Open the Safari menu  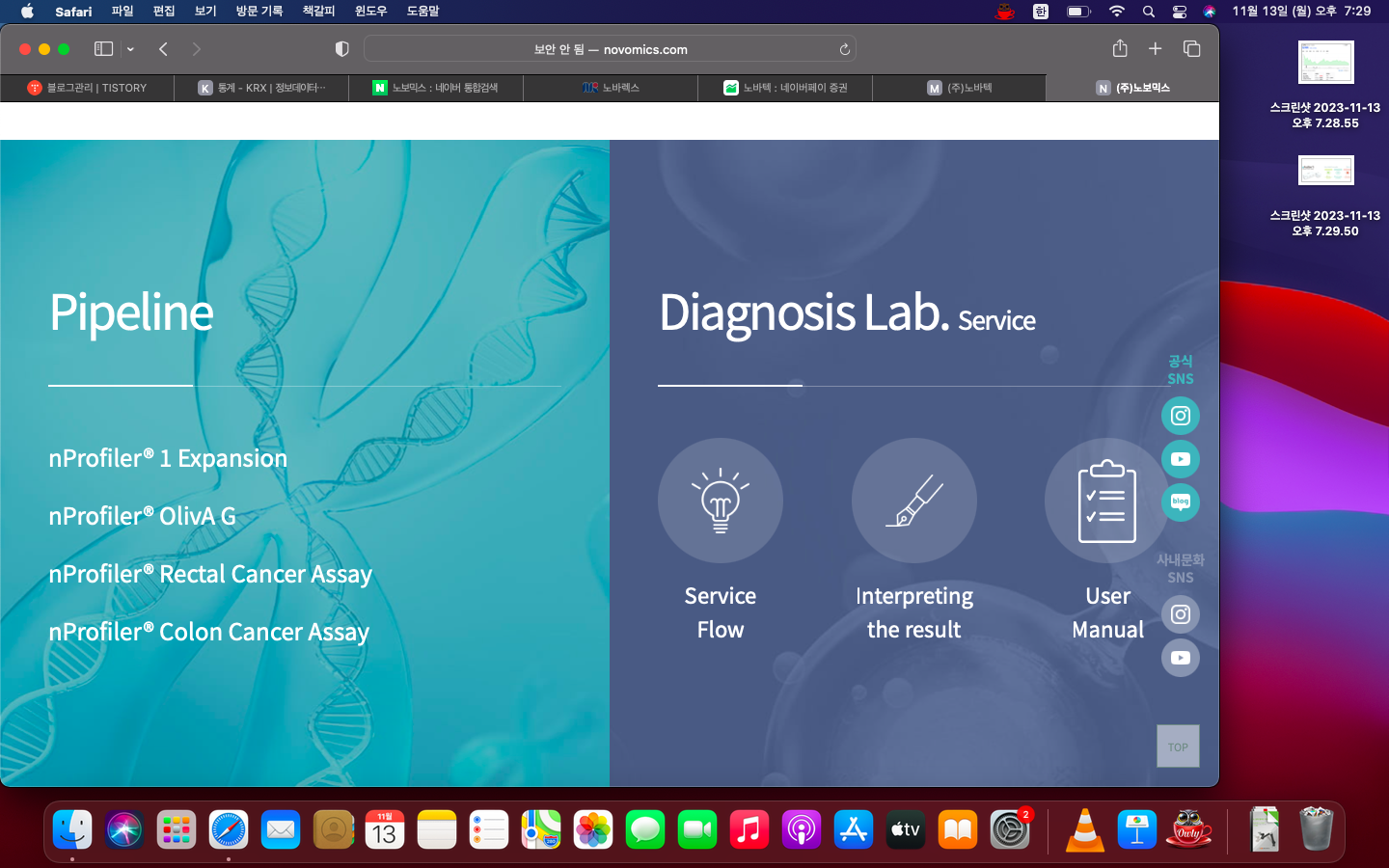(73, 12)
